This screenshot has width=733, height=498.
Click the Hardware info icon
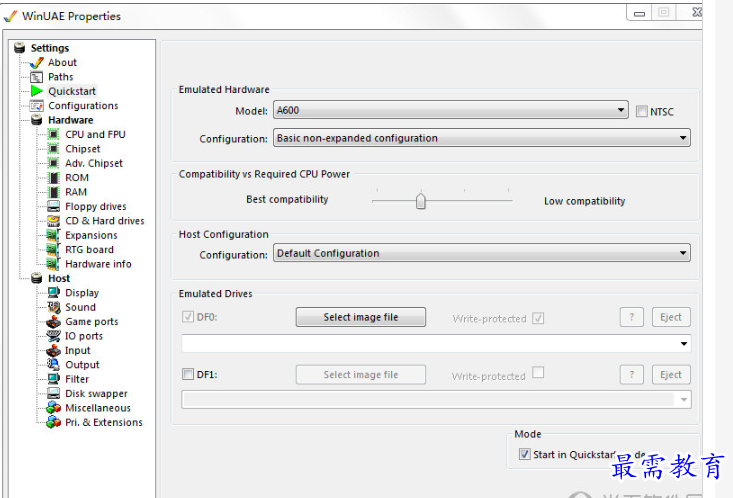tap(53, 264)
